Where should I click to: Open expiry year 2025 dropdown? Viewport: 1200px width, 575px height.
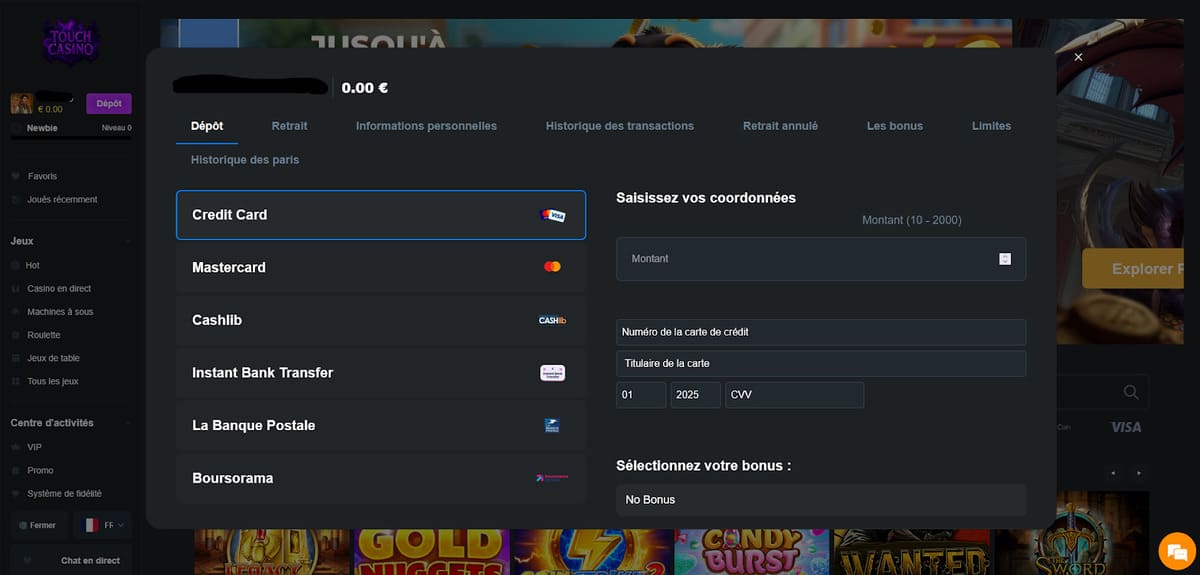click(696, 395)
